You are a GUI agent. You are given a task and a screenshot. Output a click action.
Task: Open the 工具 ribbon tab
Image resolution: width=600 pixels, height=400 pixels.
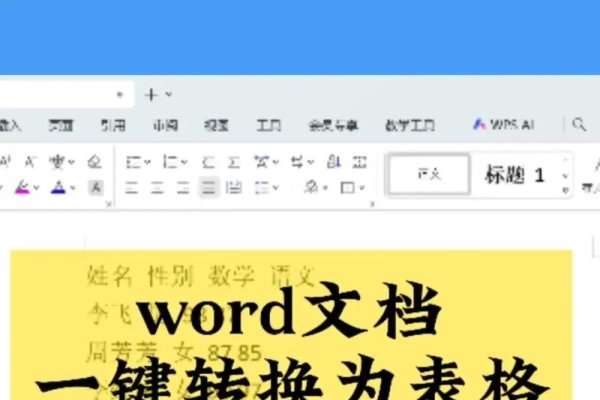[269, 125]
